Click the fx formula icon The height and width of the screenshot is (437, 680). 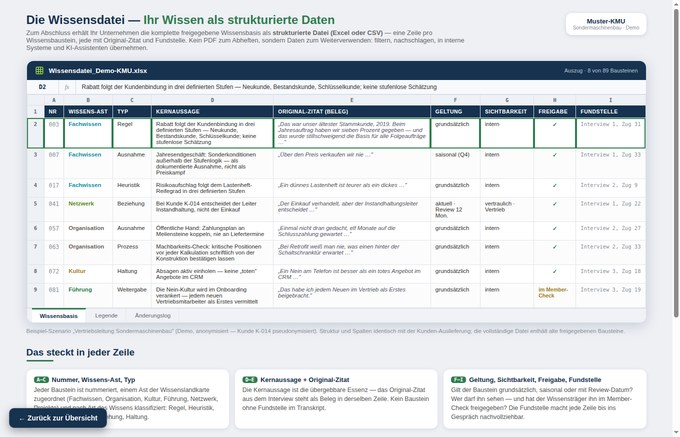(67, 87)
